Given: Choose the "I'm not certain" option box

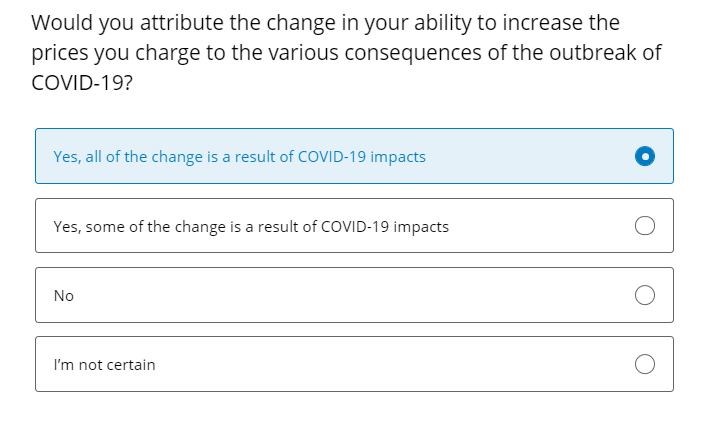Looking at the screenshot, I should click(x=355, y=364).
